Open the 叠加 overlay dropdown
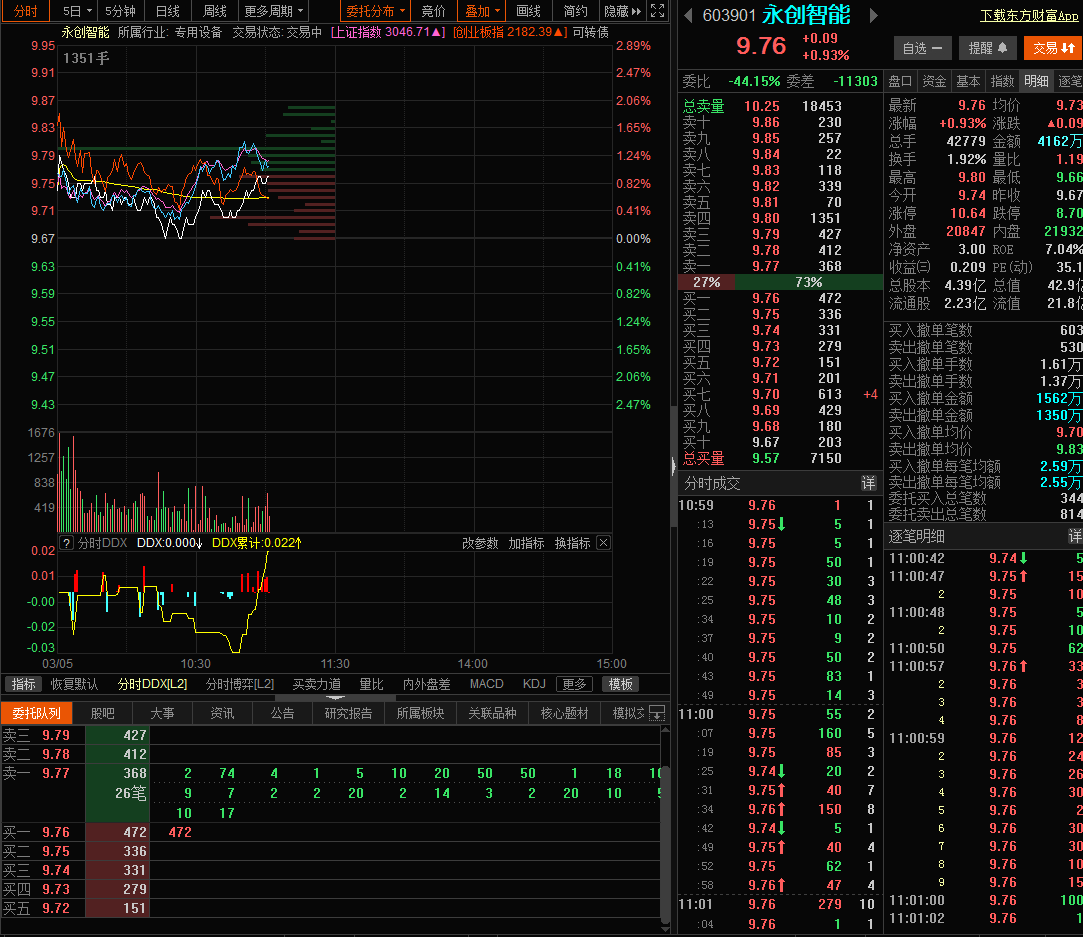 tap(481, 11)
